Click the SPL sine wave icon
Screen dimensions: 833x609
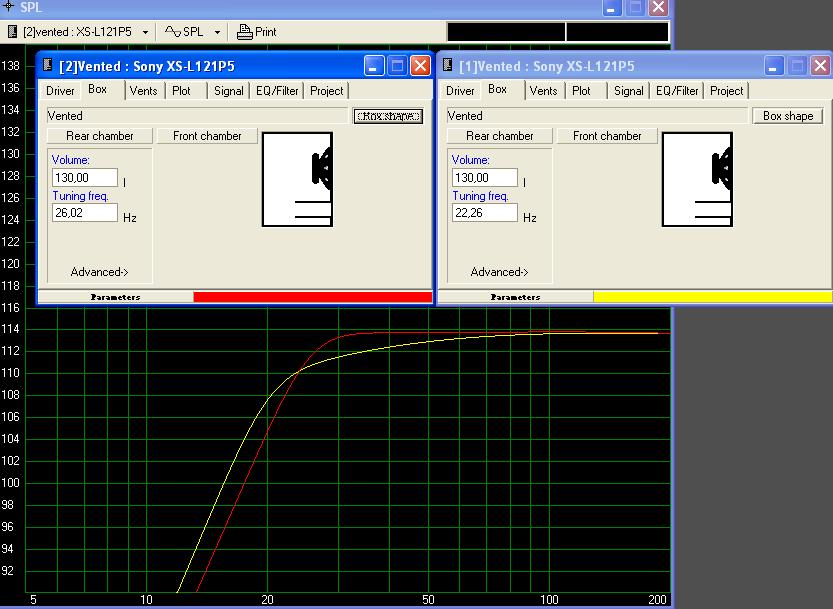[x=173, y=32]
